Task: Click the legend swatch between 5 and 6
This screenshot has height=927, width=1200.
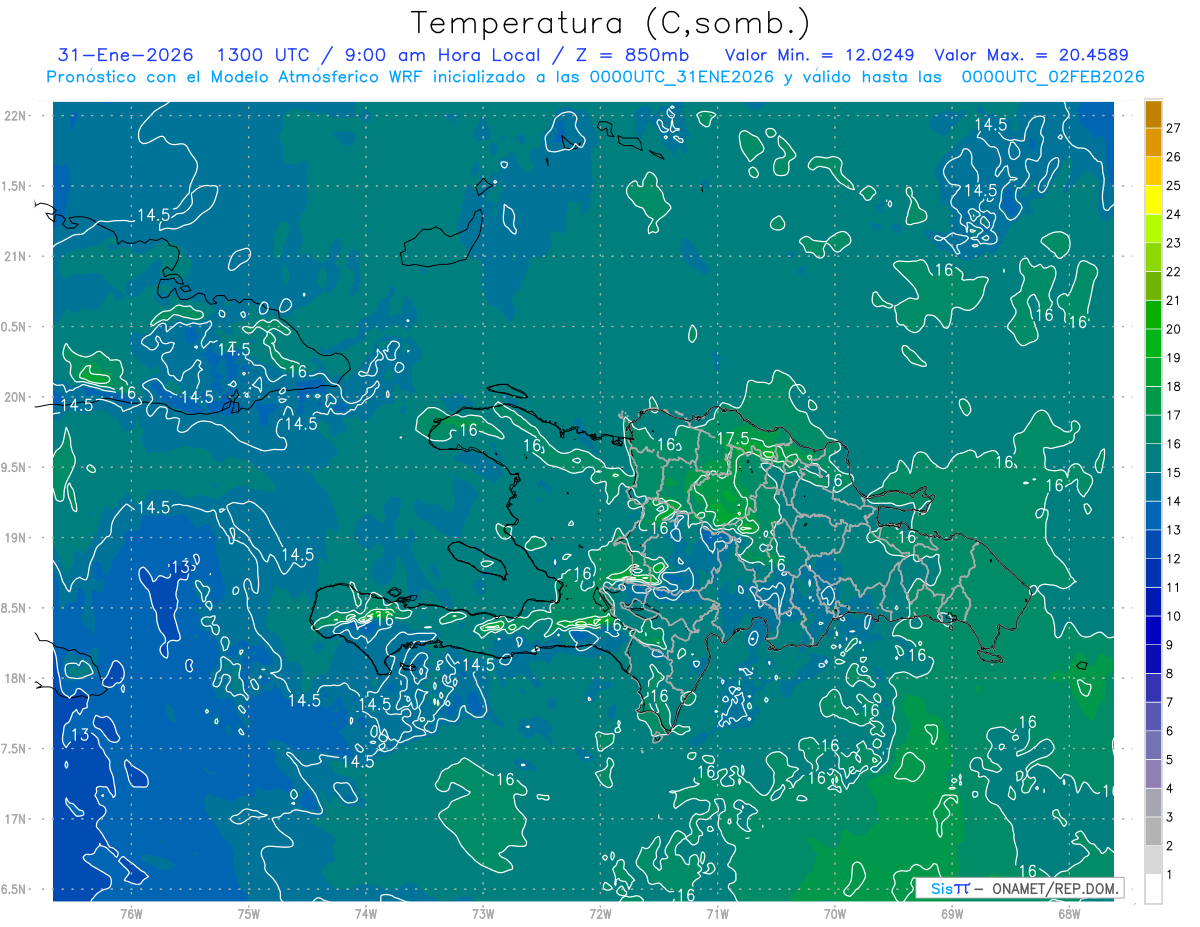Action: (x=1153, y=745)
